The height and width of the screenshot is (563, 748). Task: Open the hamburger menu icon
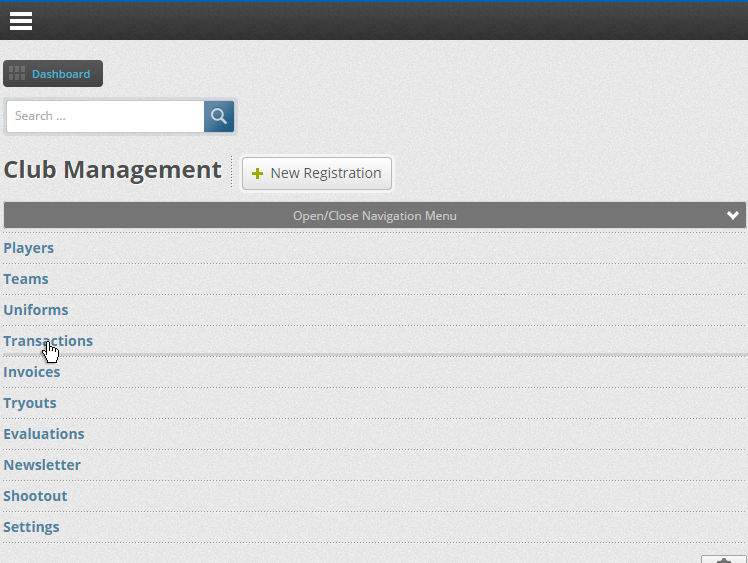[21, 21]
